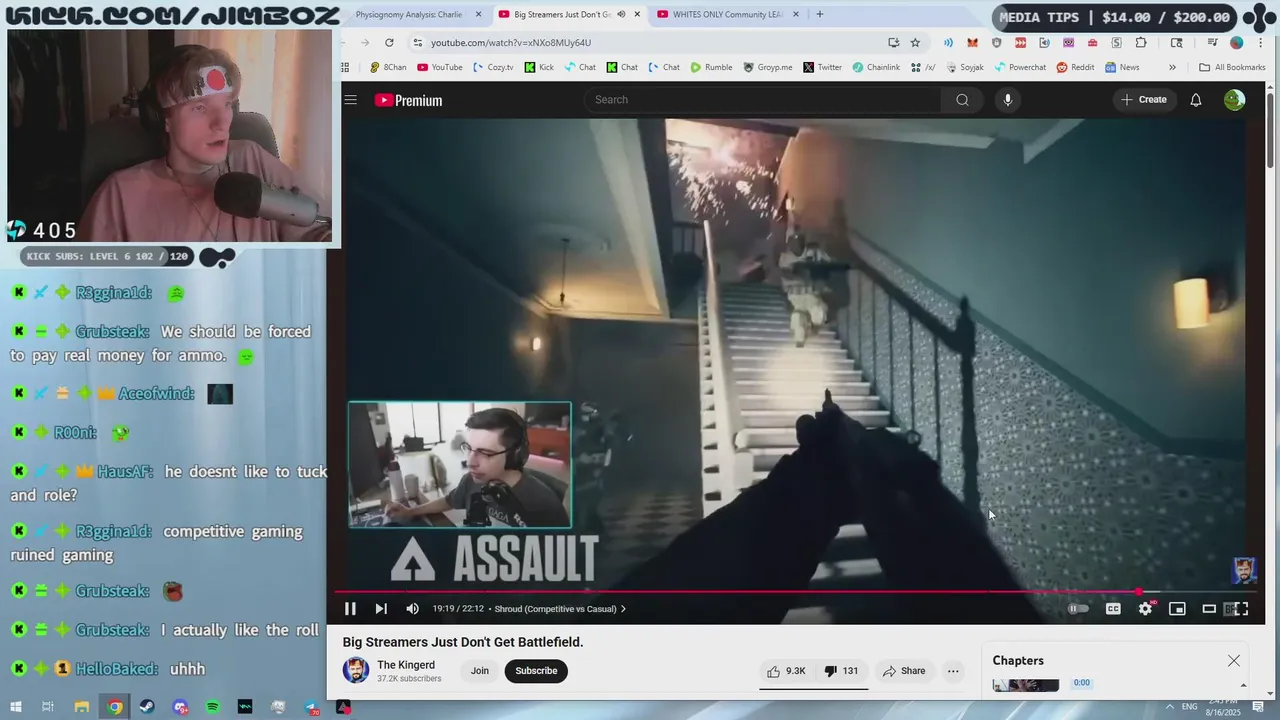Open the Cozy.tv bookmark
This screenshot has height=720, width=1280.
(x=493, y=67)
